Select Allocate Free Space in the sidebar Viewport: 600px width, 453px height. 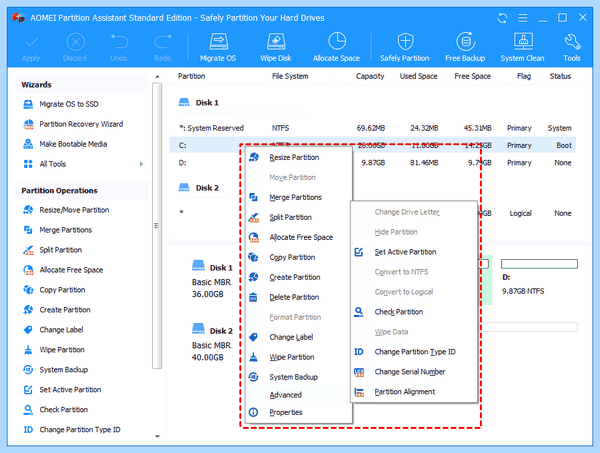click(x=64, y=270)
